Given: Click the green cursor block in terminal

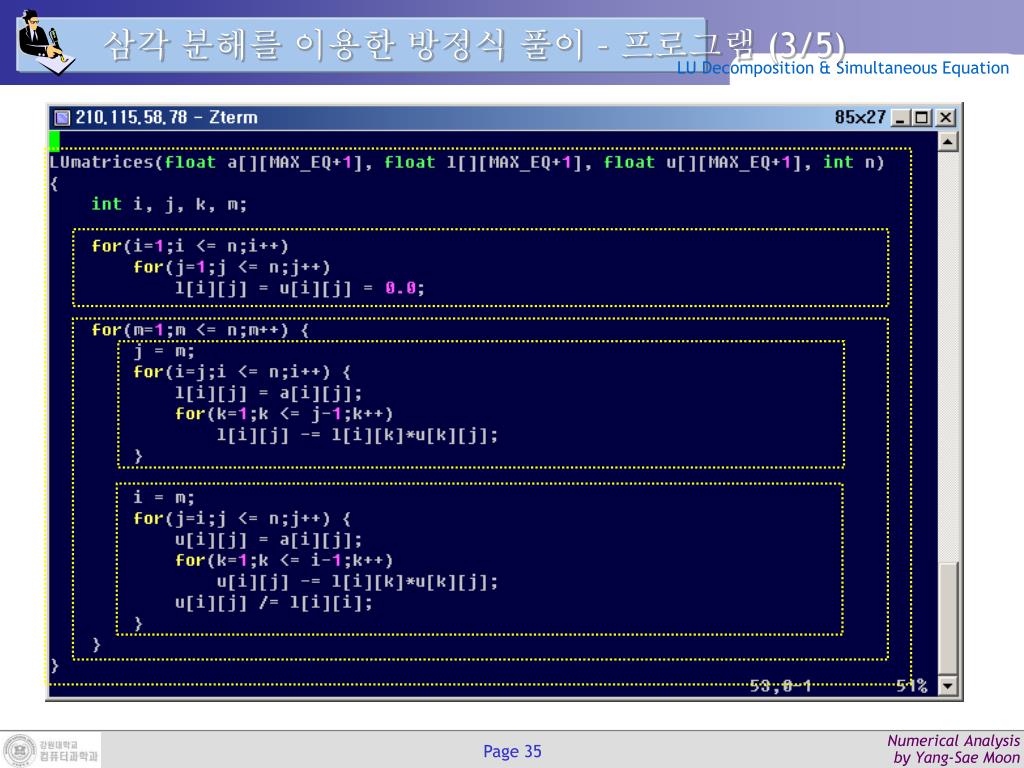Looking at the screenshot, I should (x=54, y=141).
